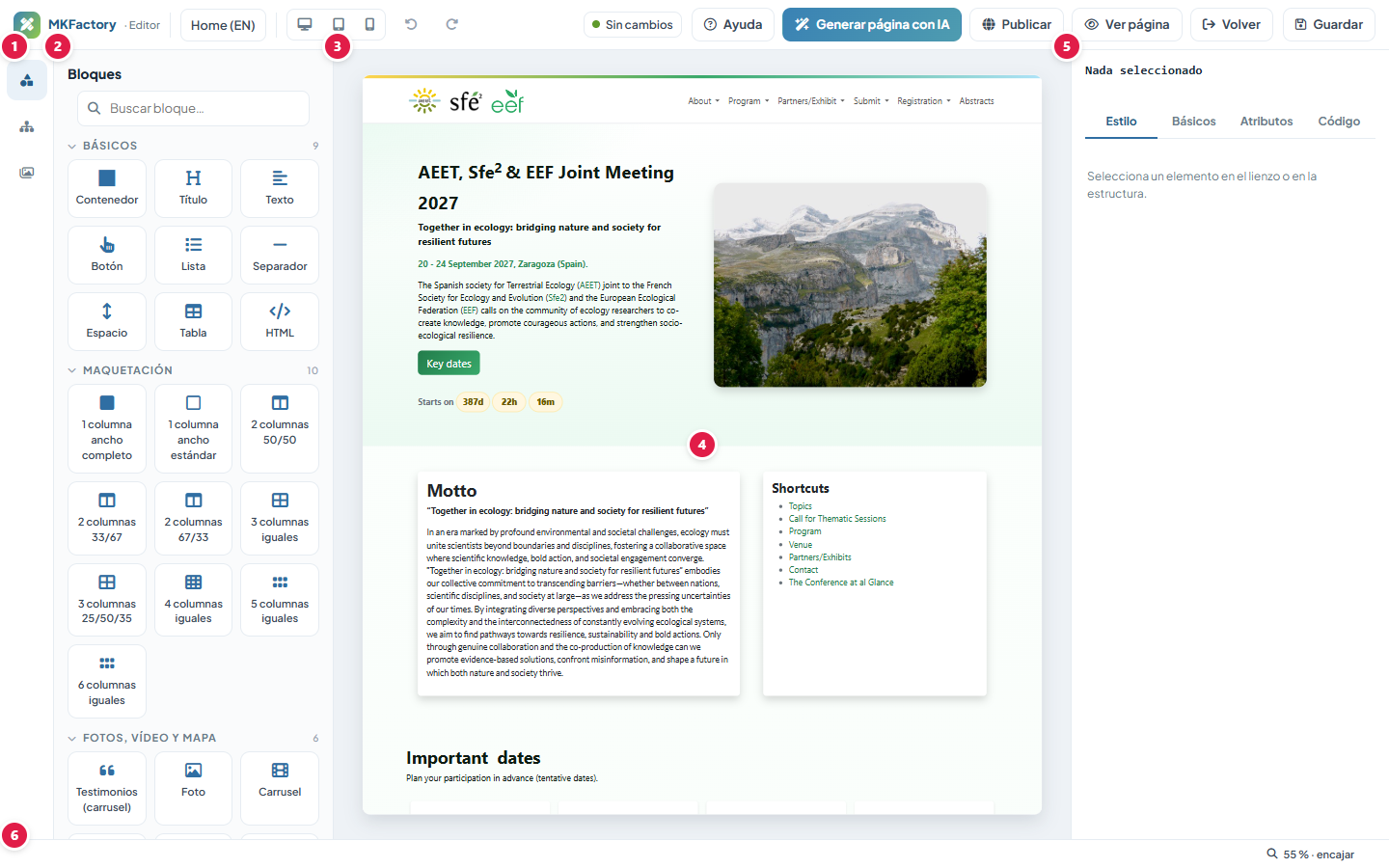Switch to the Atributos tab
1389x868 pixels.
coord(1266,122)
